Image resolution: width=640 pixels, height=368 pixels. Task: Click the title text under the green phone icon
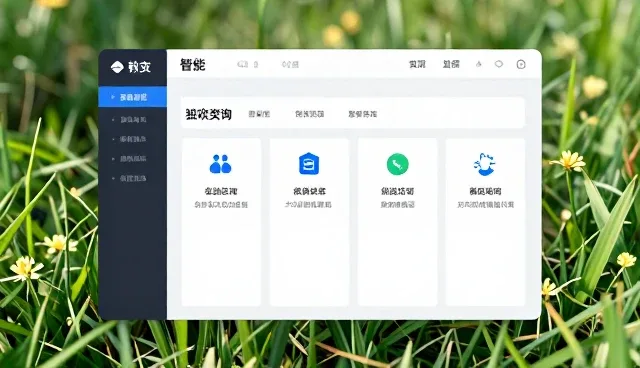398,191
